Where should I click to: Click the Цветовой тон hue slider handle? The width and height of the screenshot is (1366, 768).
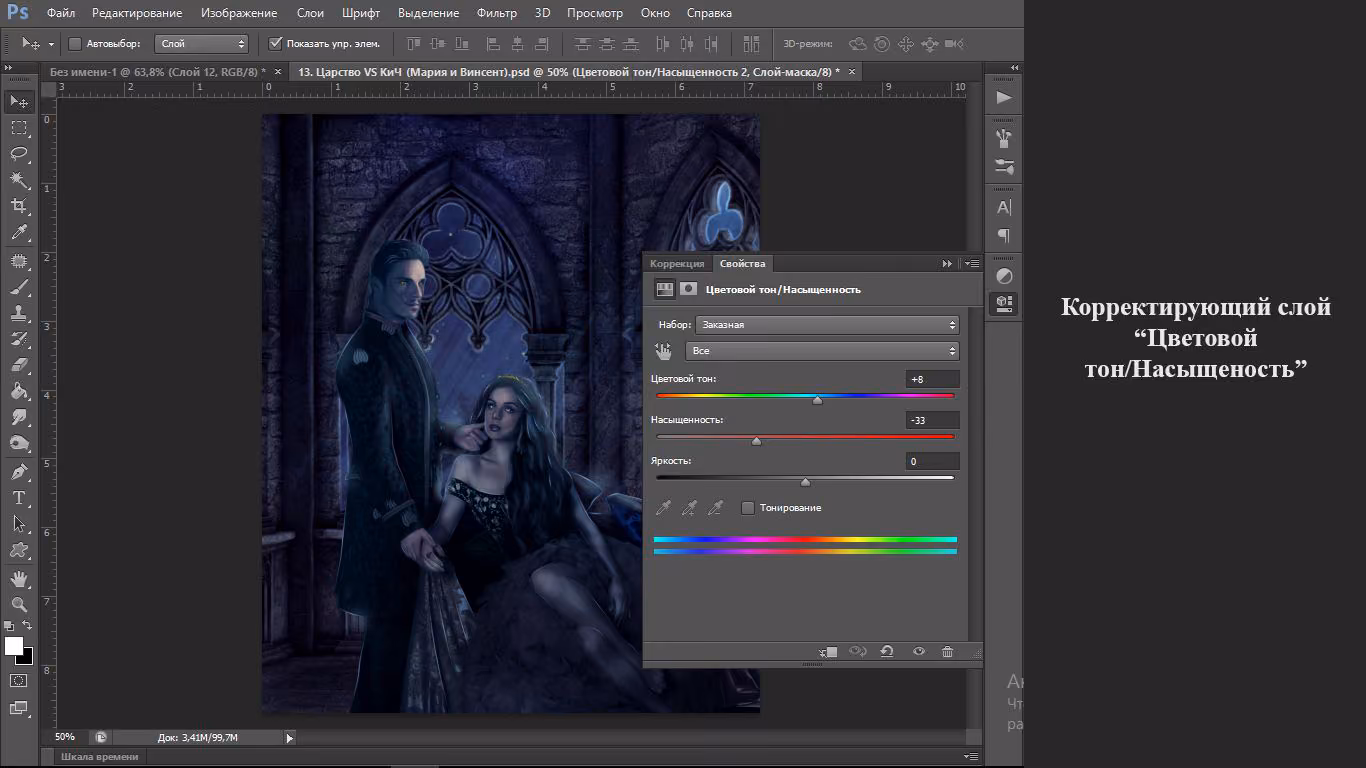click(x=817, y=400)
